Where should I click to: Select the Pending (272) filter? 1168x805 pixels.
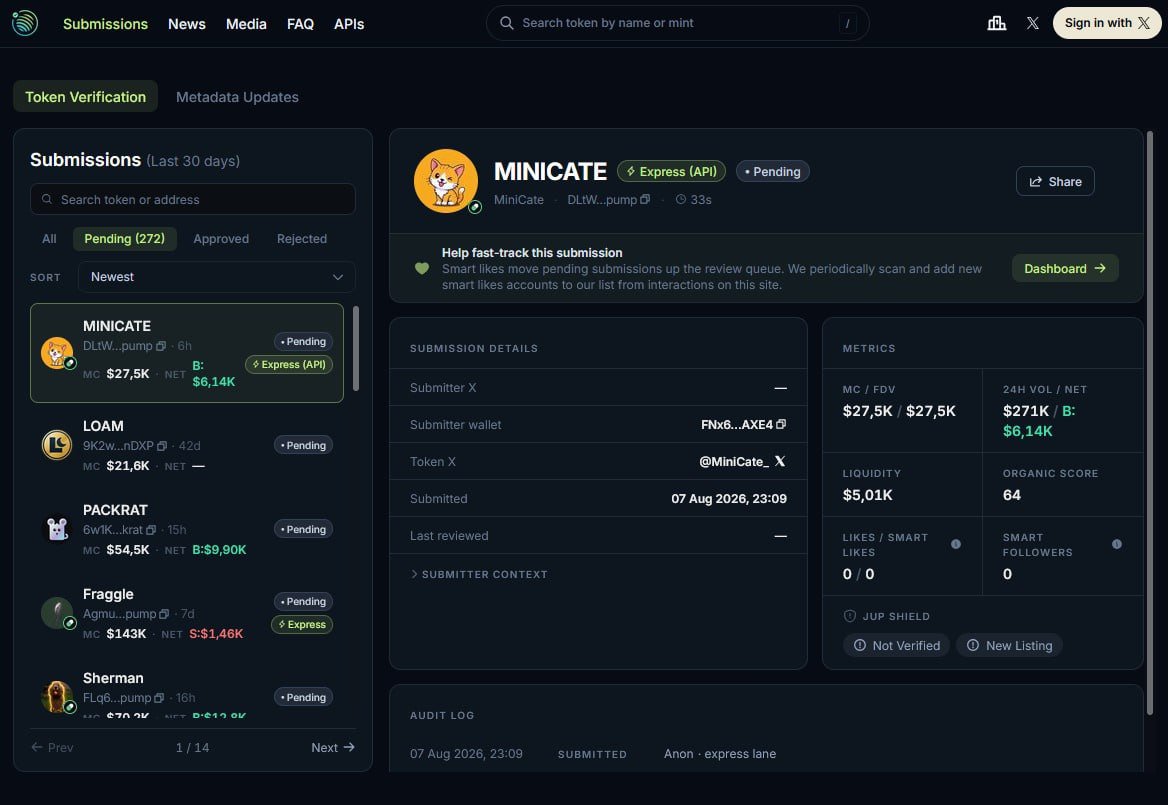click(x=124, y=239)
